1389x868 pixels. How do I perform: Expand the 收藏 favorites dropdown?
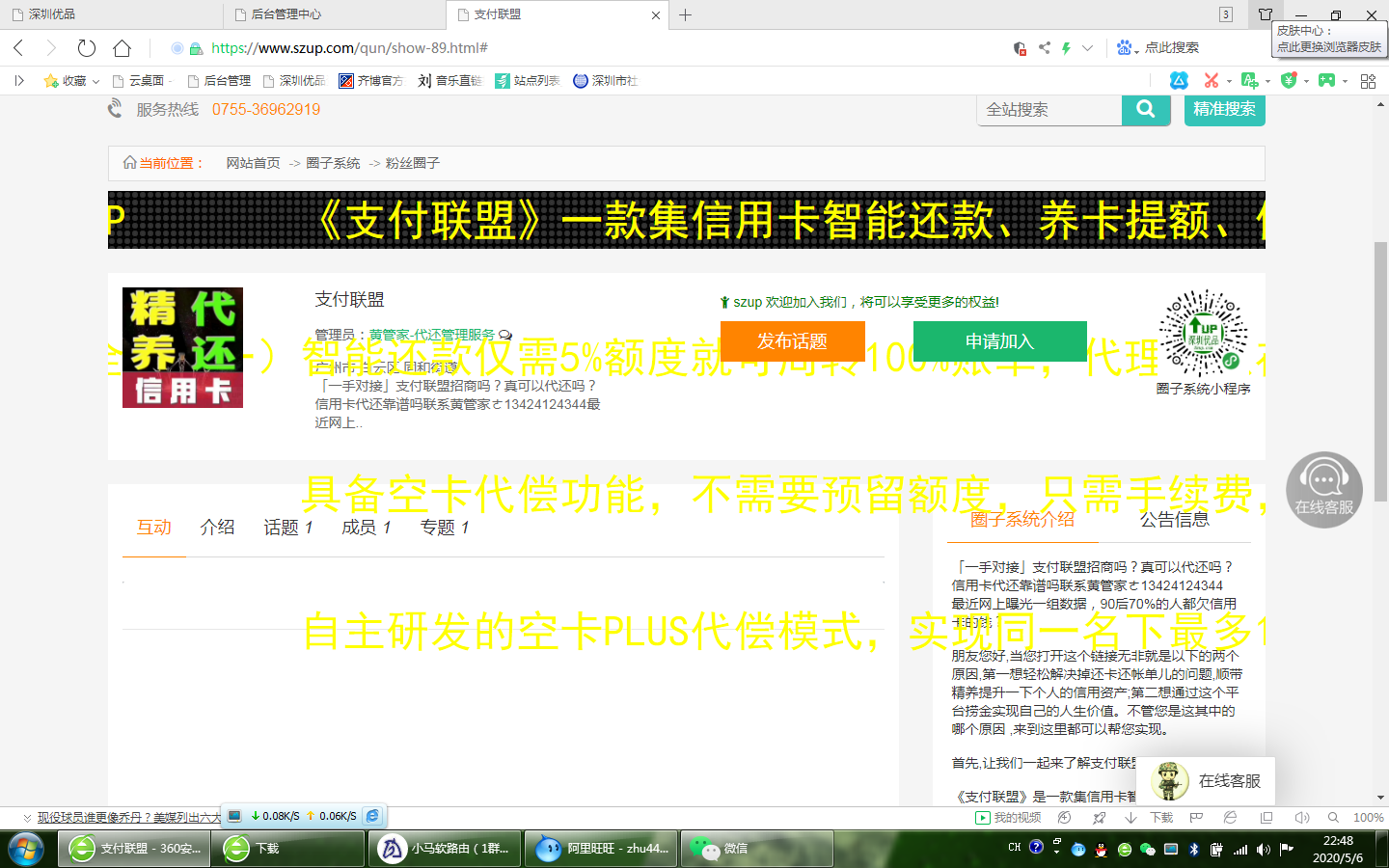(x=95, y=81)
